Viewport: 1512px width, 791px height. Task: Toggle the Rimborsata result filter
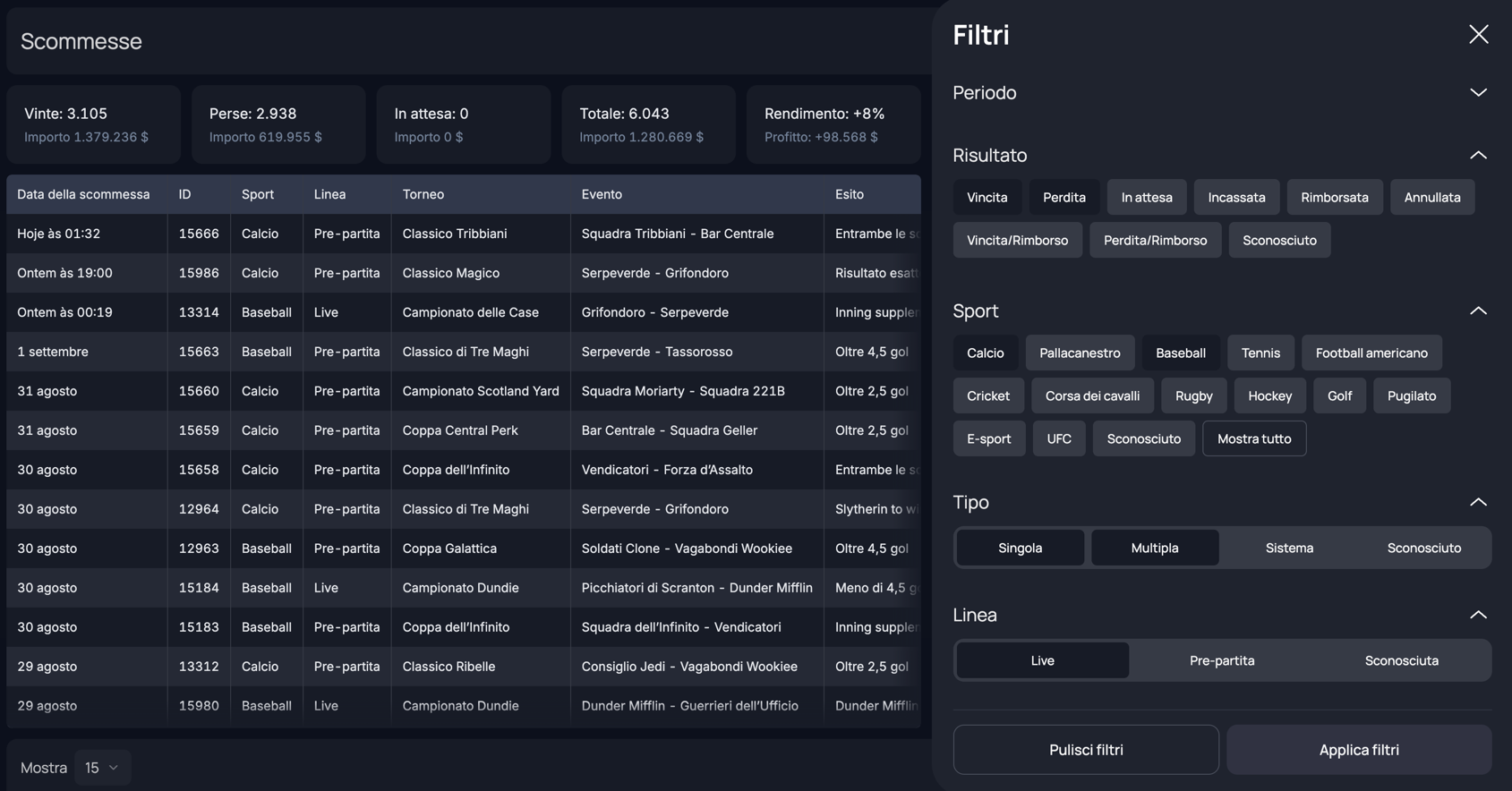1334,198
